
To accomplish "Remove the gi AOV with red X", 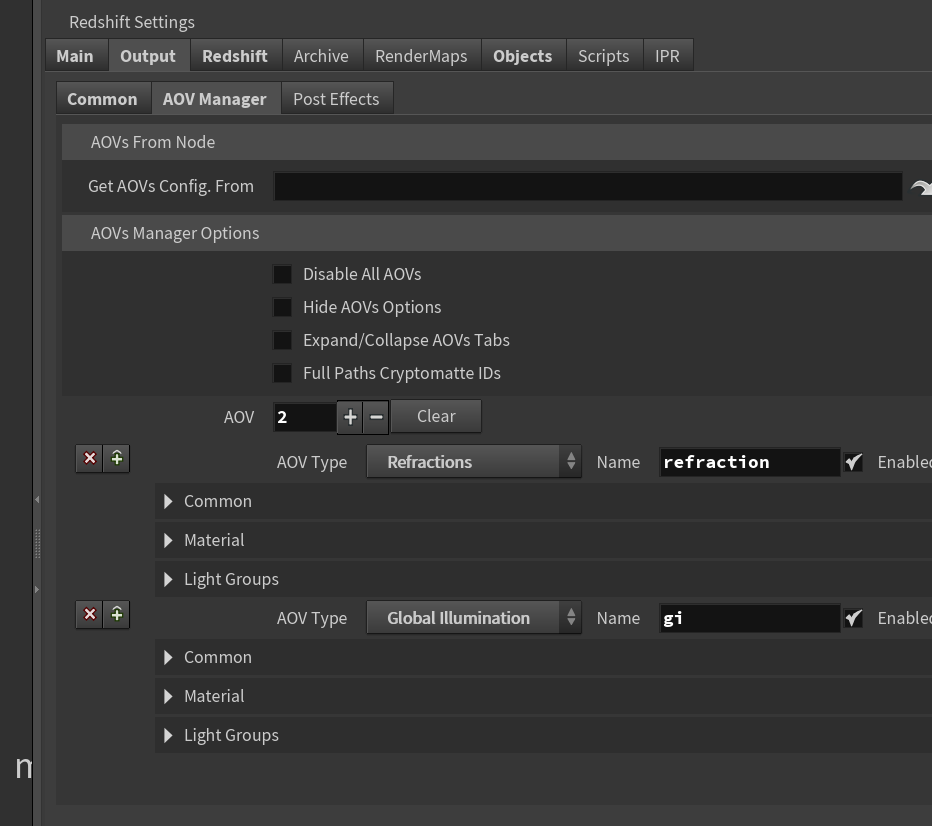I will coord(90,614).
